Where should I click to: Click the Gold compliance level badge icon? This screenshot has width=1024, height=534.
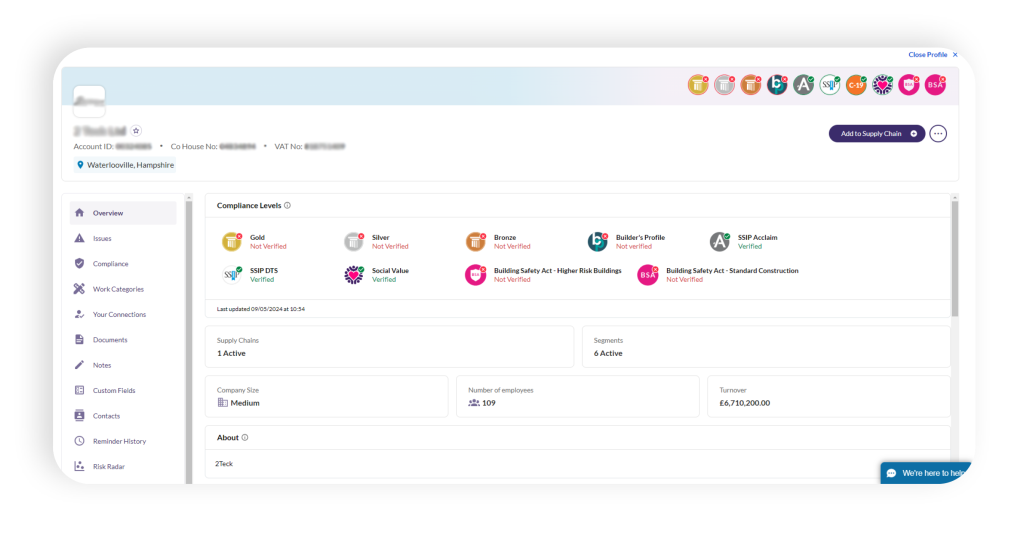[x=231, y=242]
